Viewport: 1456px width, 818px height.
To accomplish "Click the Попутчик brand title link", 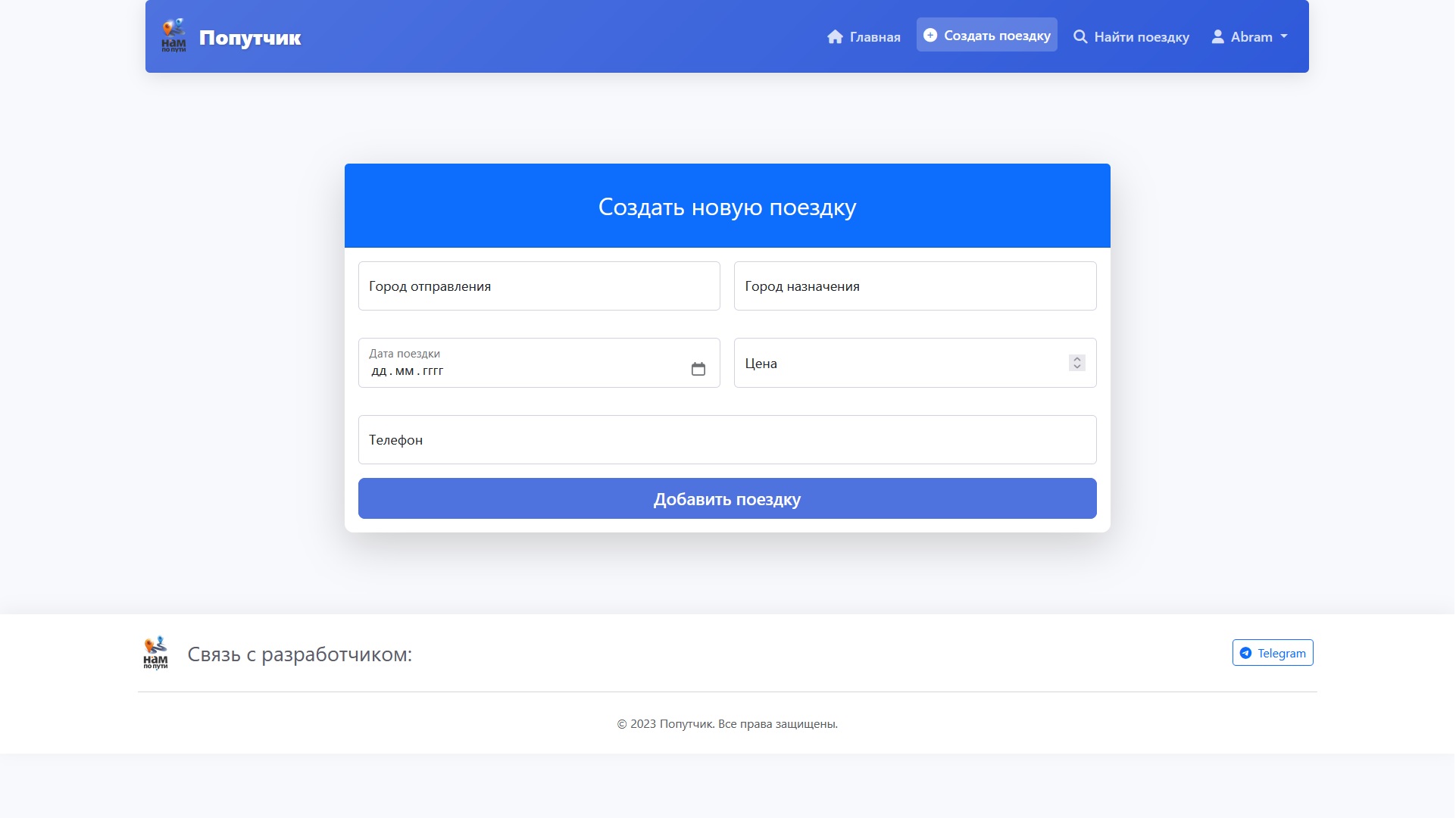I will (x=250, y=38).
